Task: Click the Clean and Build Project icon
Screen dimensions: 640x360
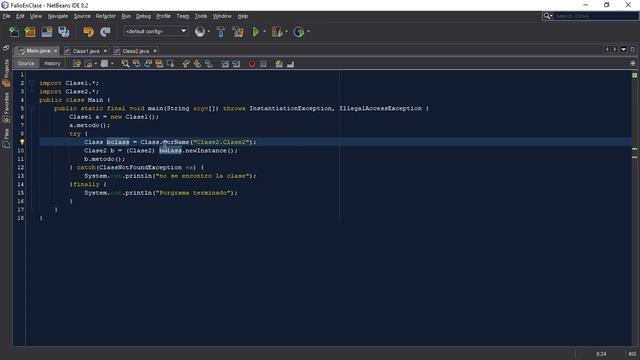Action: click(x=238, y=32)
